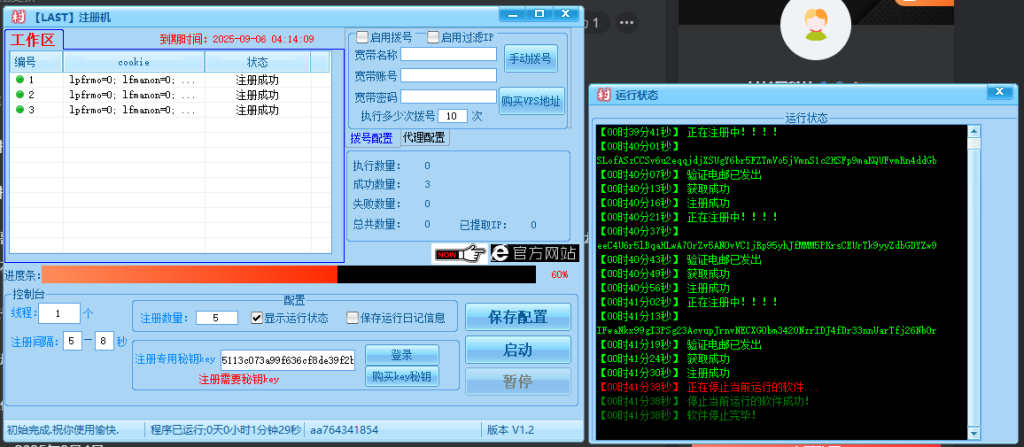1024x447 pixels.
Task: Switch to the 代理配置 tab
Action: coord(424,137)
